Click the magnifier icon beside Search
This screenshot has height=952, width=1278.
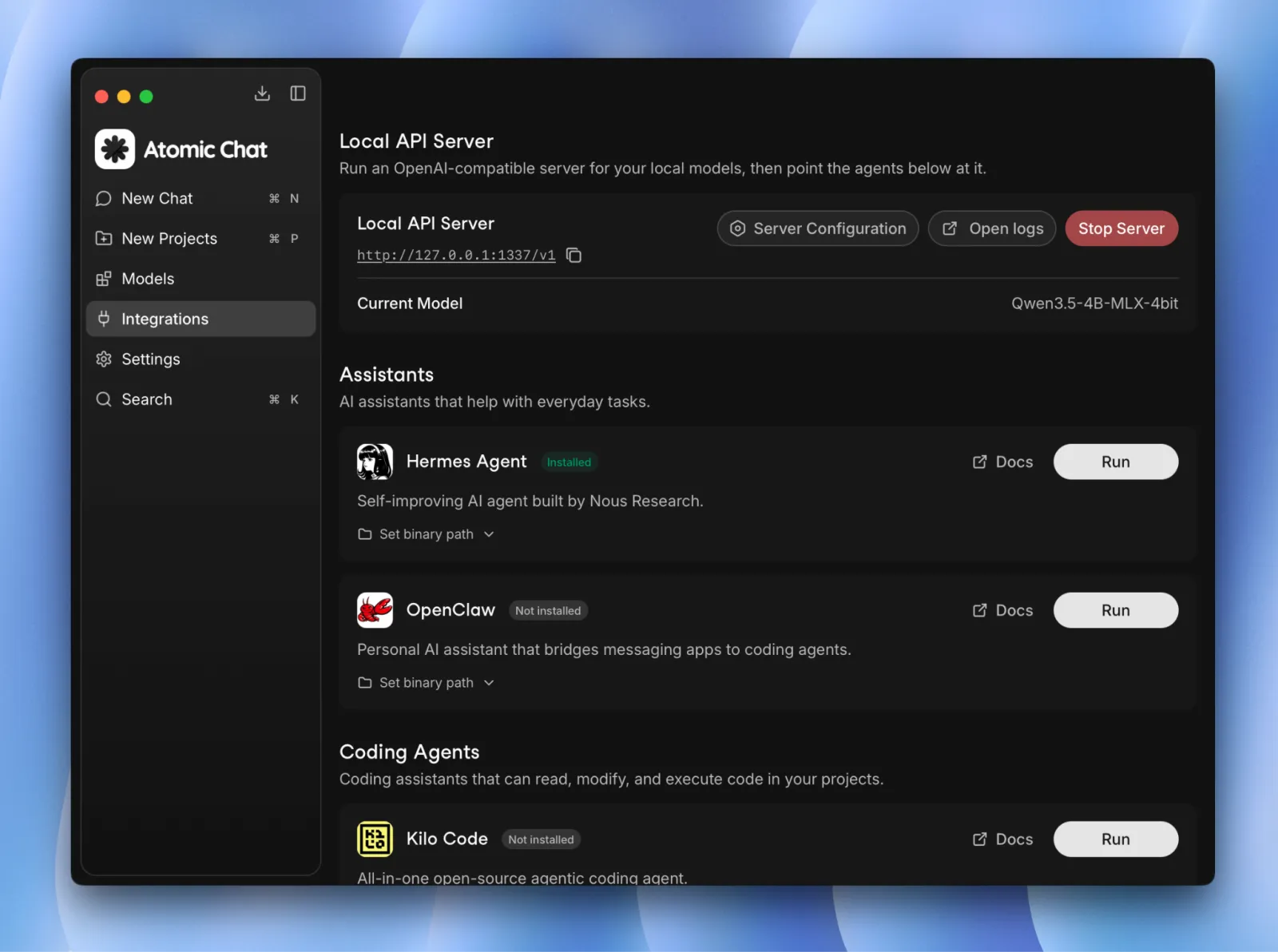pyautogui.click(x=104, y=399)
